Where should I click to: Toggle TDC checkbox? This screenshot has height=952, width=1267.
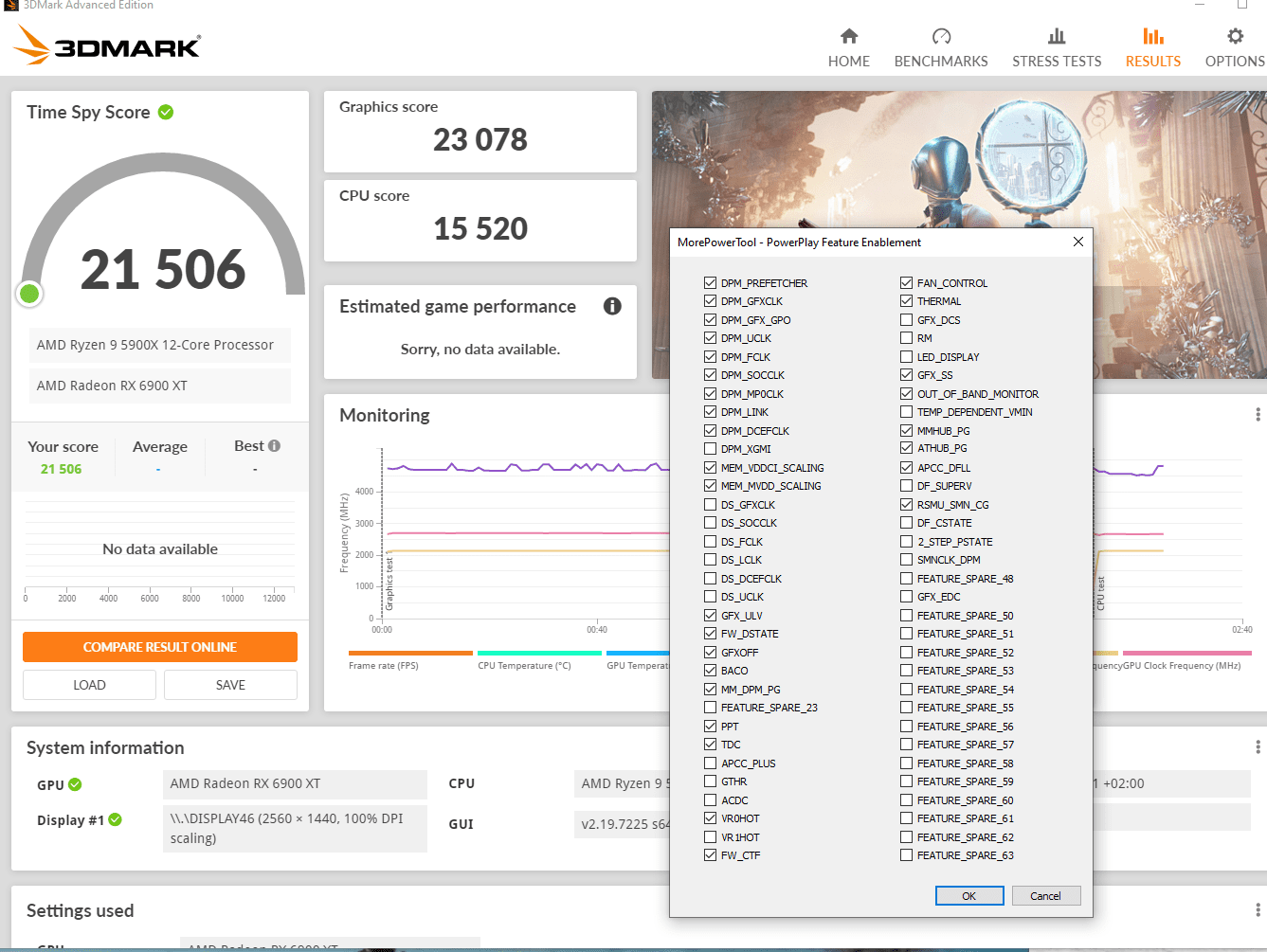tap(710, 745)
